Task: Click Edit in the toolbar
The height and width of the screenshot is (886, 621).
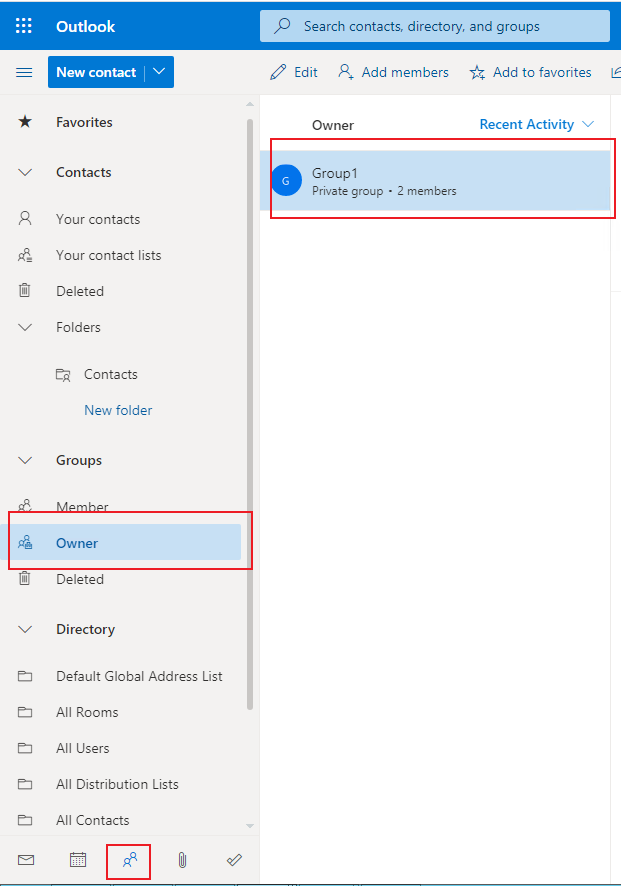Action: click(x=294, y=72)
